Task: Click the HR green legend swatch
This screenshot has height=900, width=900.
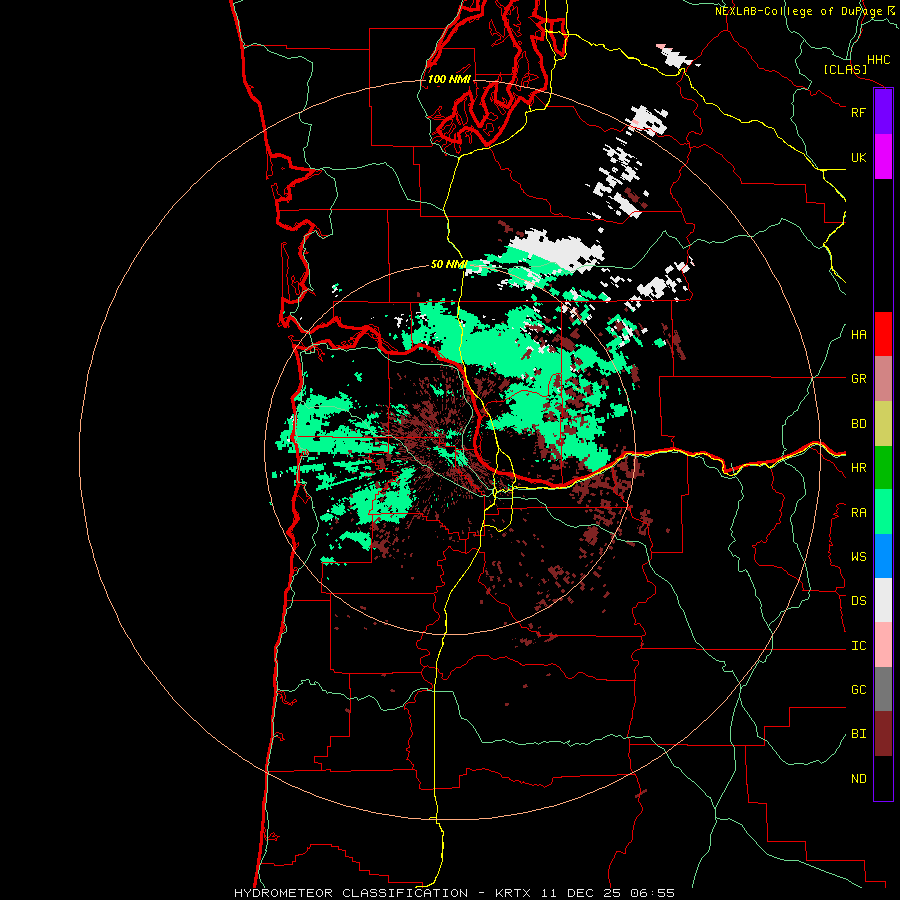Action: tap(883, 468)
